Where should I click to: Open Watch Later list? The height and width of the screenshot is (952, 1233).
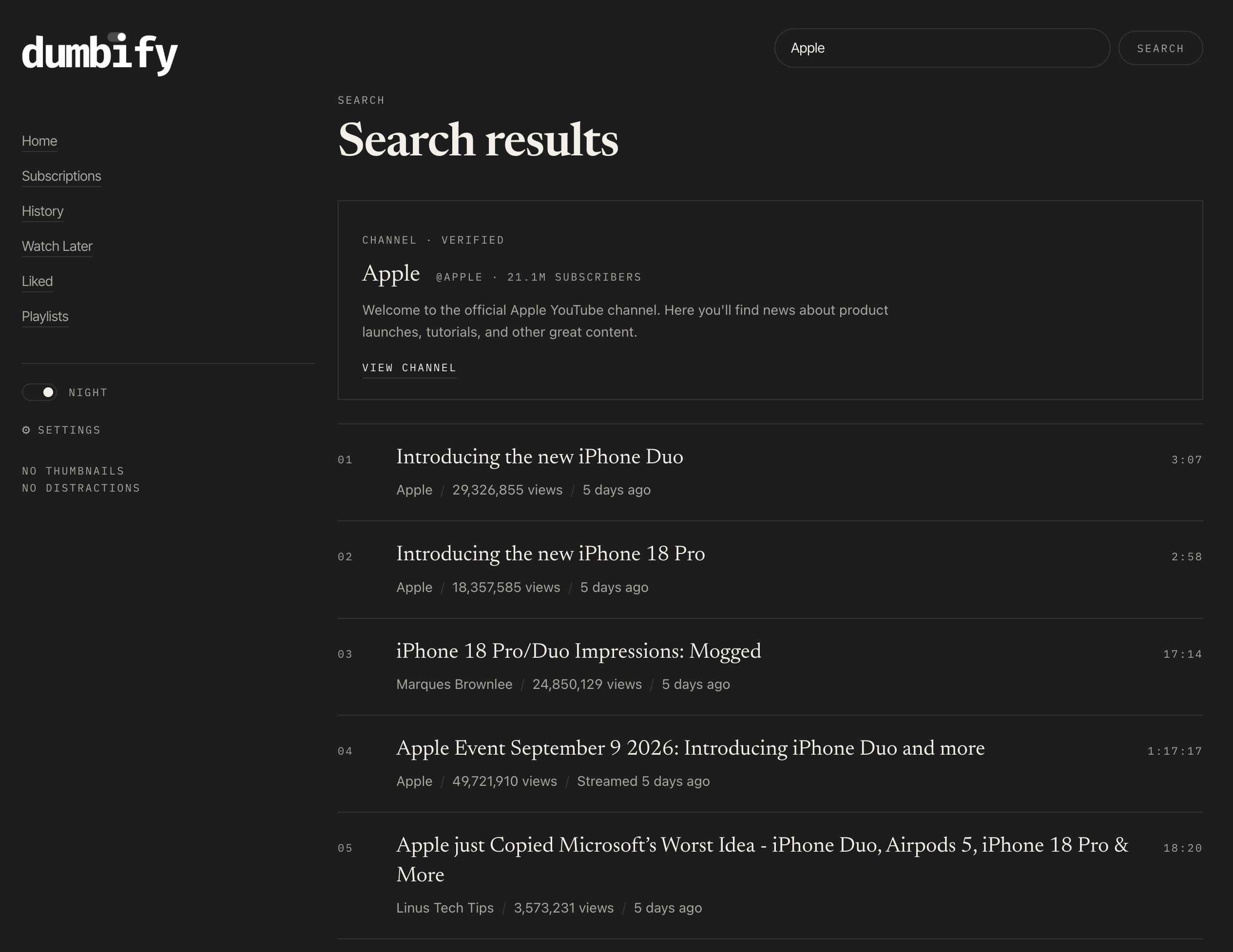coord(57,246)
